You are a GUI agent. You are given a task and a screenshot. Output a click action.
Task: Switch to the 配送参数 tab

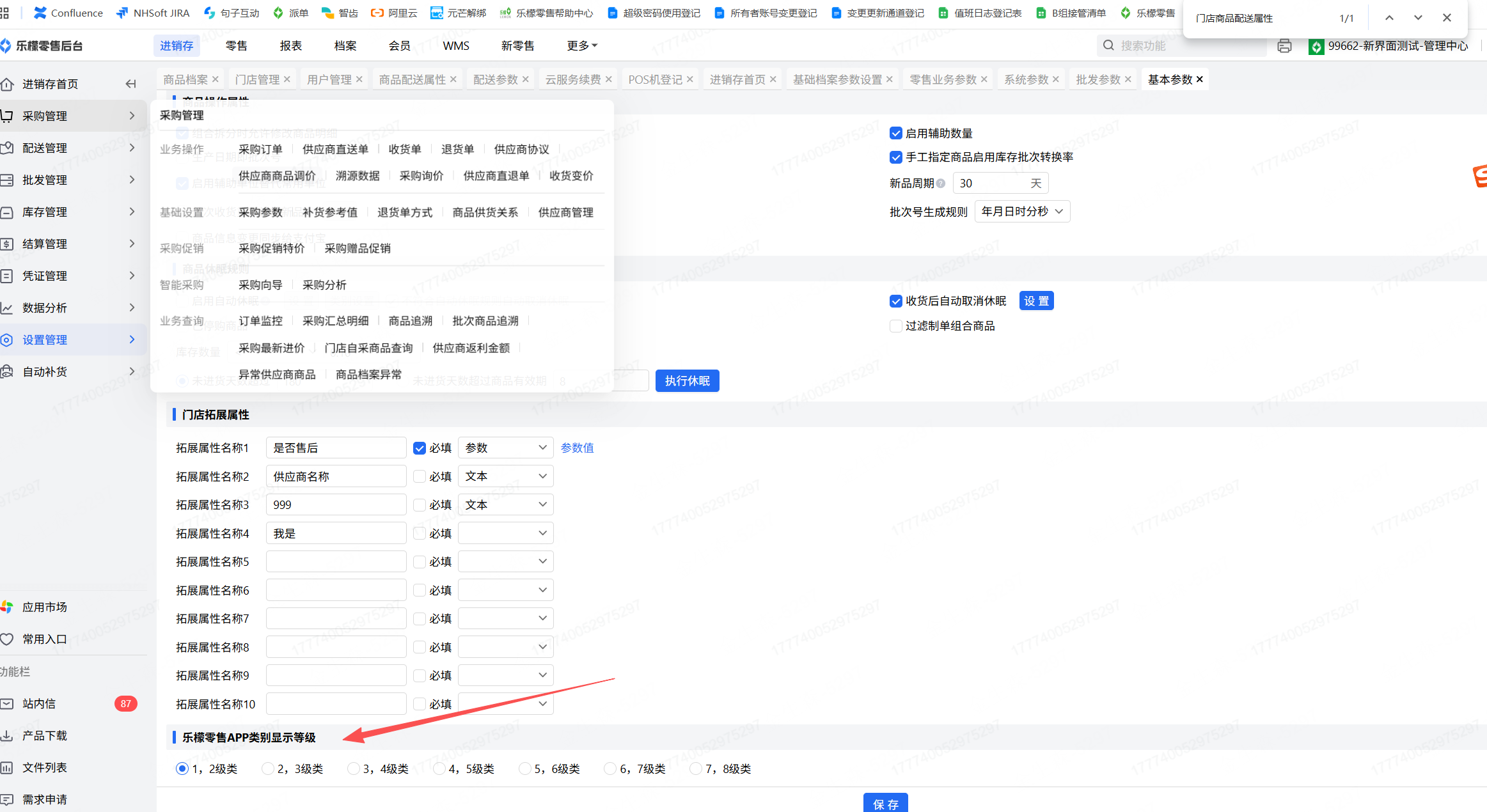tap(495, 79)
